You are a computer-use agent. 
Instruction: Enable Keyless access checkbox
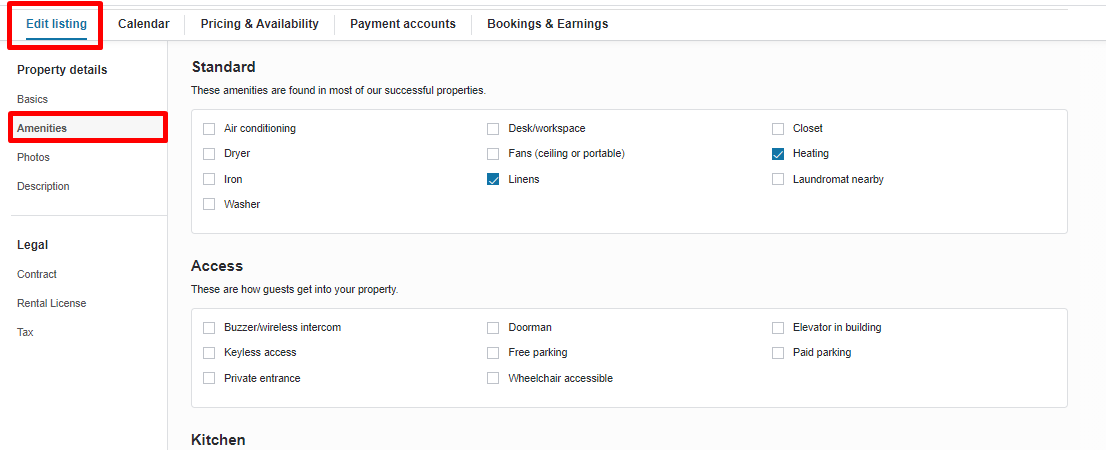click(209, 353)
